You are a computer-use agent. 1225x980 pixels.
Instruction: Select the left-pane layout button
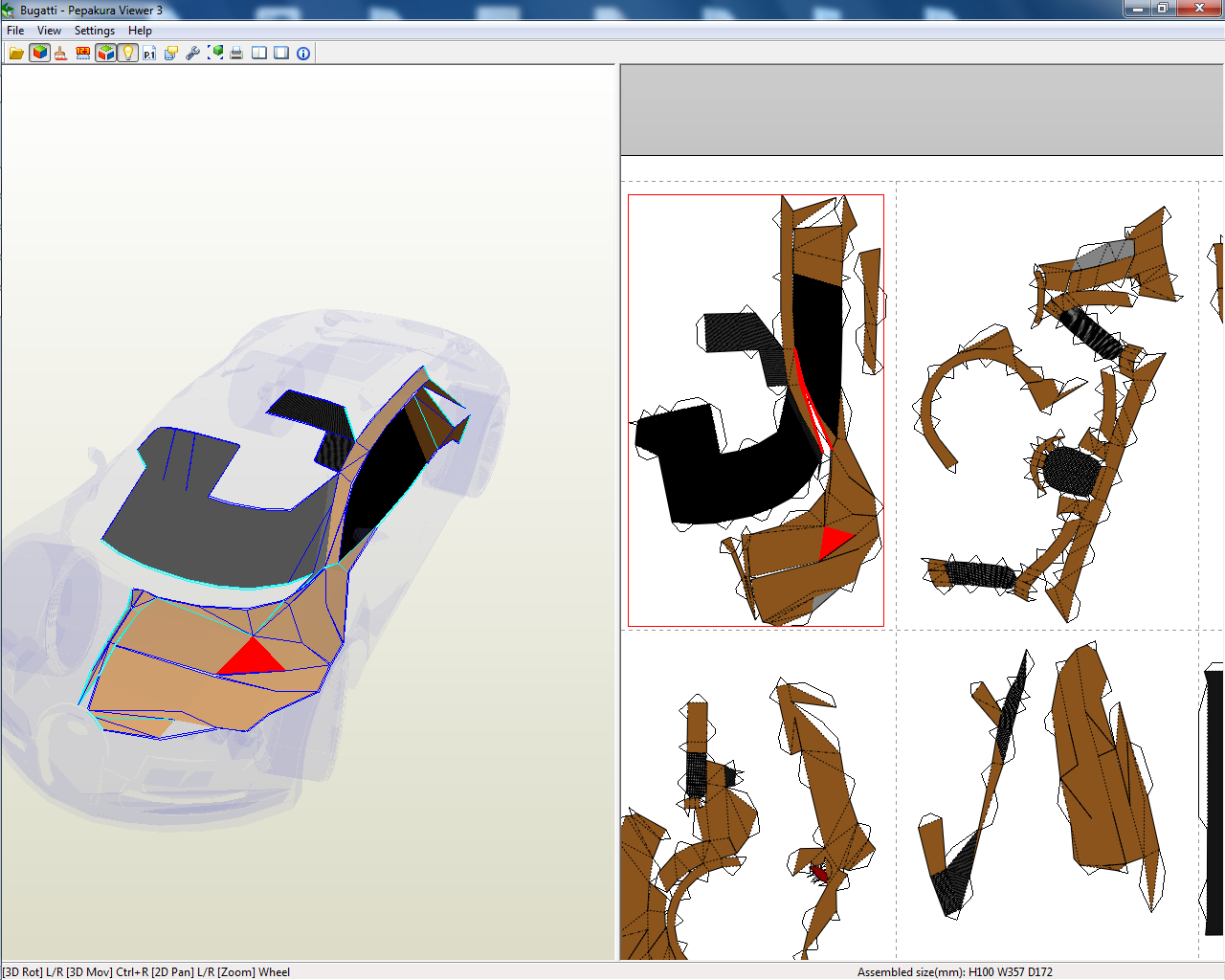pos(258,53)
